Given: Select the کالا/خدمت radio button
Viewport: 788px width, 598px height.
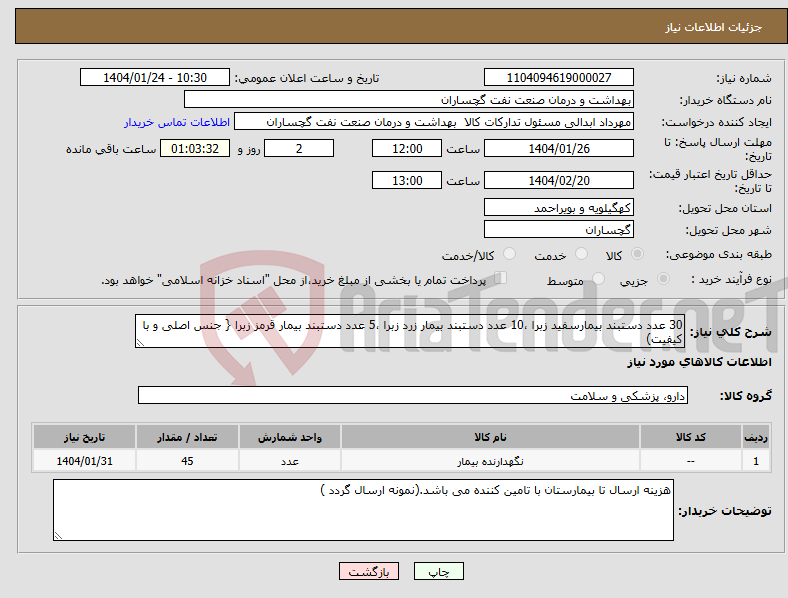Looking at the screenshot, I should pos(509,254).
